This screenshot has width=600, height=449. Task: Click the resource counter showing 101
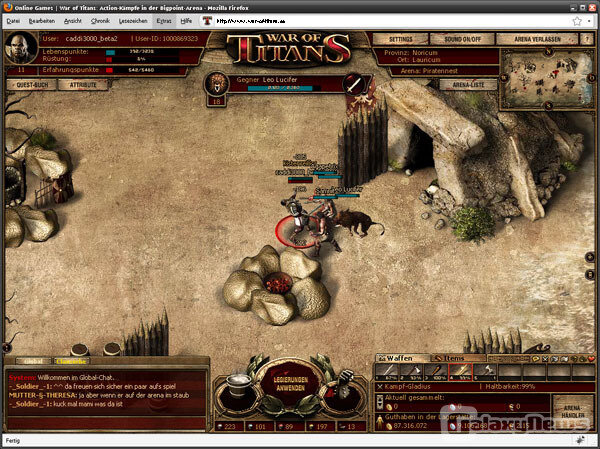pos(260,426)
